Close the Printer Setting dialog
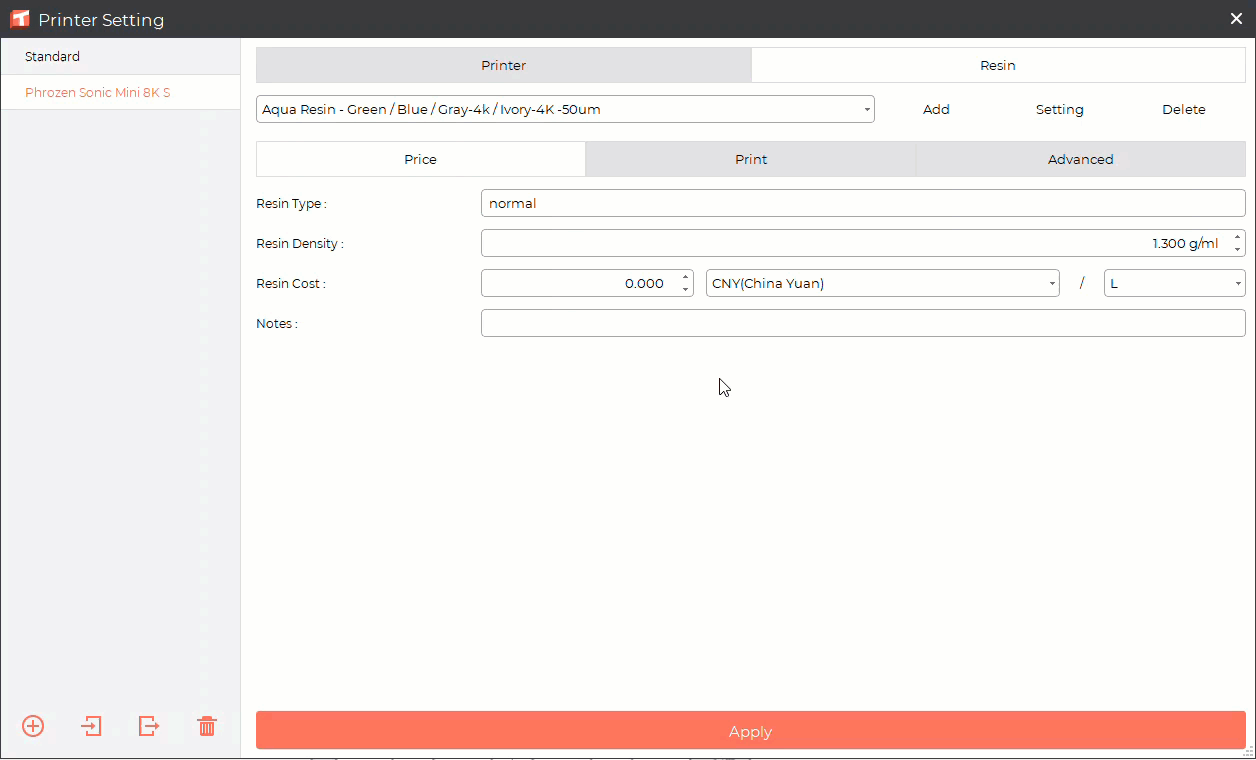This screenshot has height=760, width=1256. 1236,19
